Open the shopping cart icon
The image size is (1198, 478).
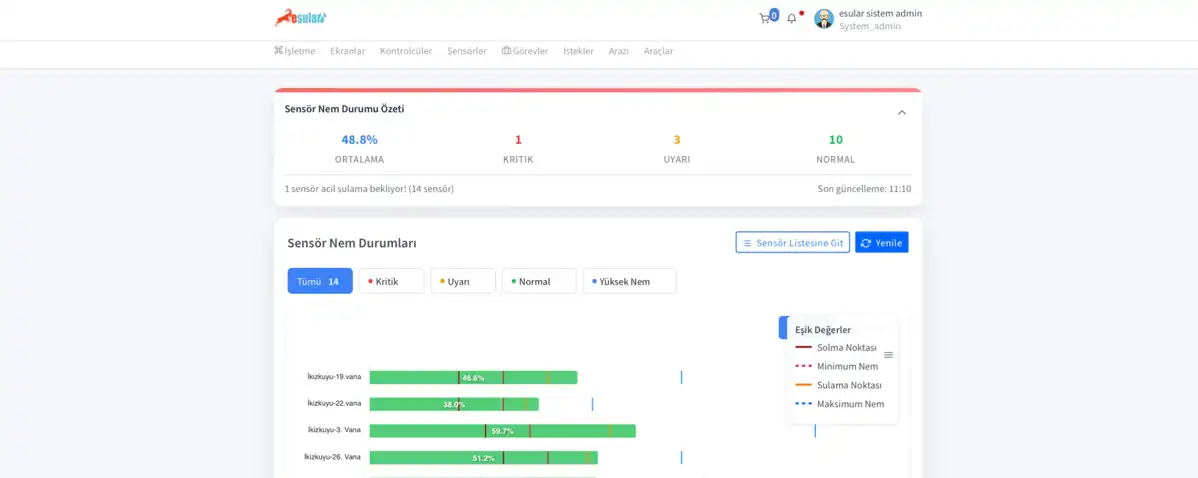pyautogui.click(x=765, y=18)
